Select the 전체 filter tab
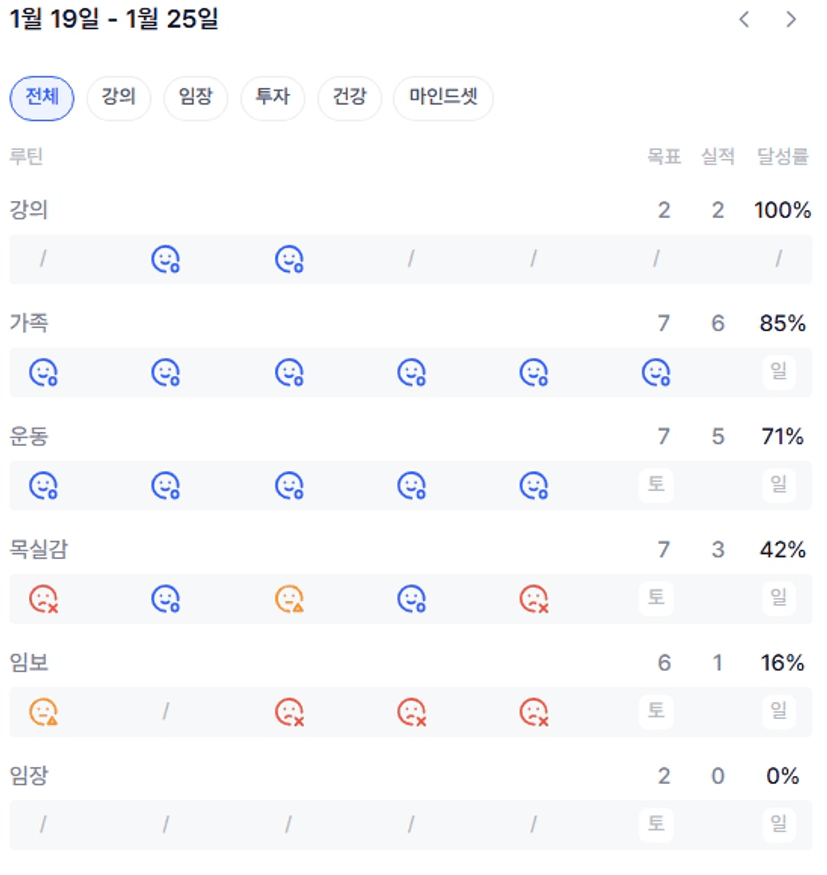 click(x=42, y=98)
